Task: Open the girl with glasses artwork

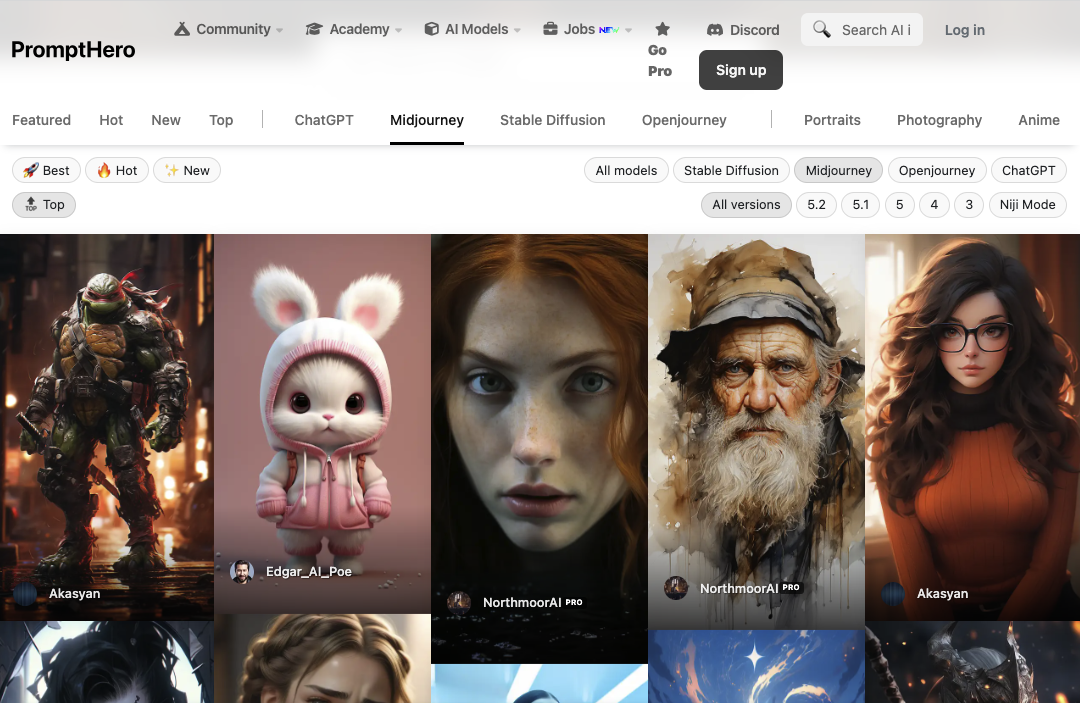Action: [x=973, y=427]
